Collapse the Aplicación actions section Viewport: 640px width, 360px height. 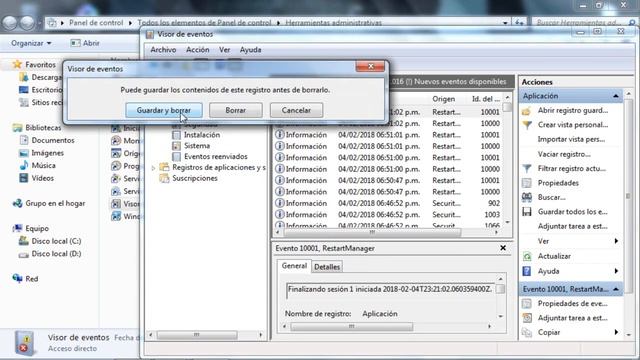[616, 96]
